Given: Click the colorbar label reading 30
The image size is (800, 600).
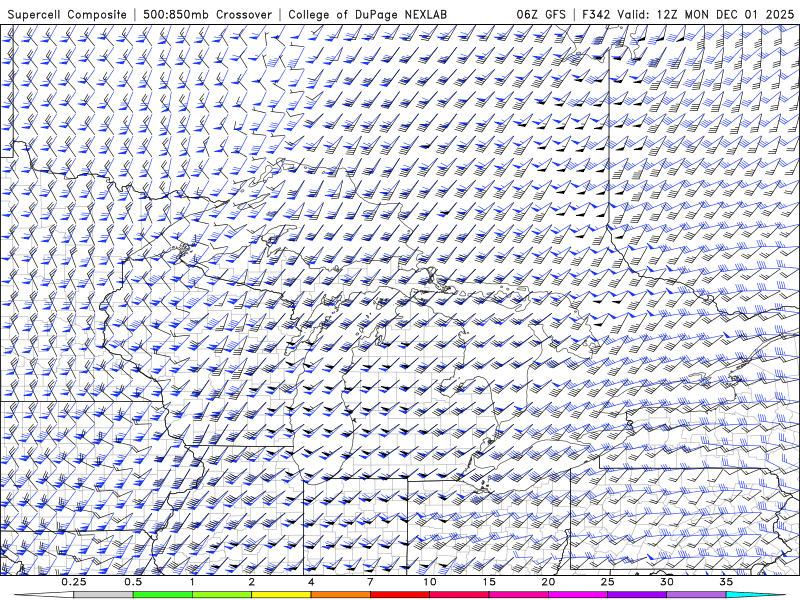Looking at the screenshot, I should (x=666, y=582).
